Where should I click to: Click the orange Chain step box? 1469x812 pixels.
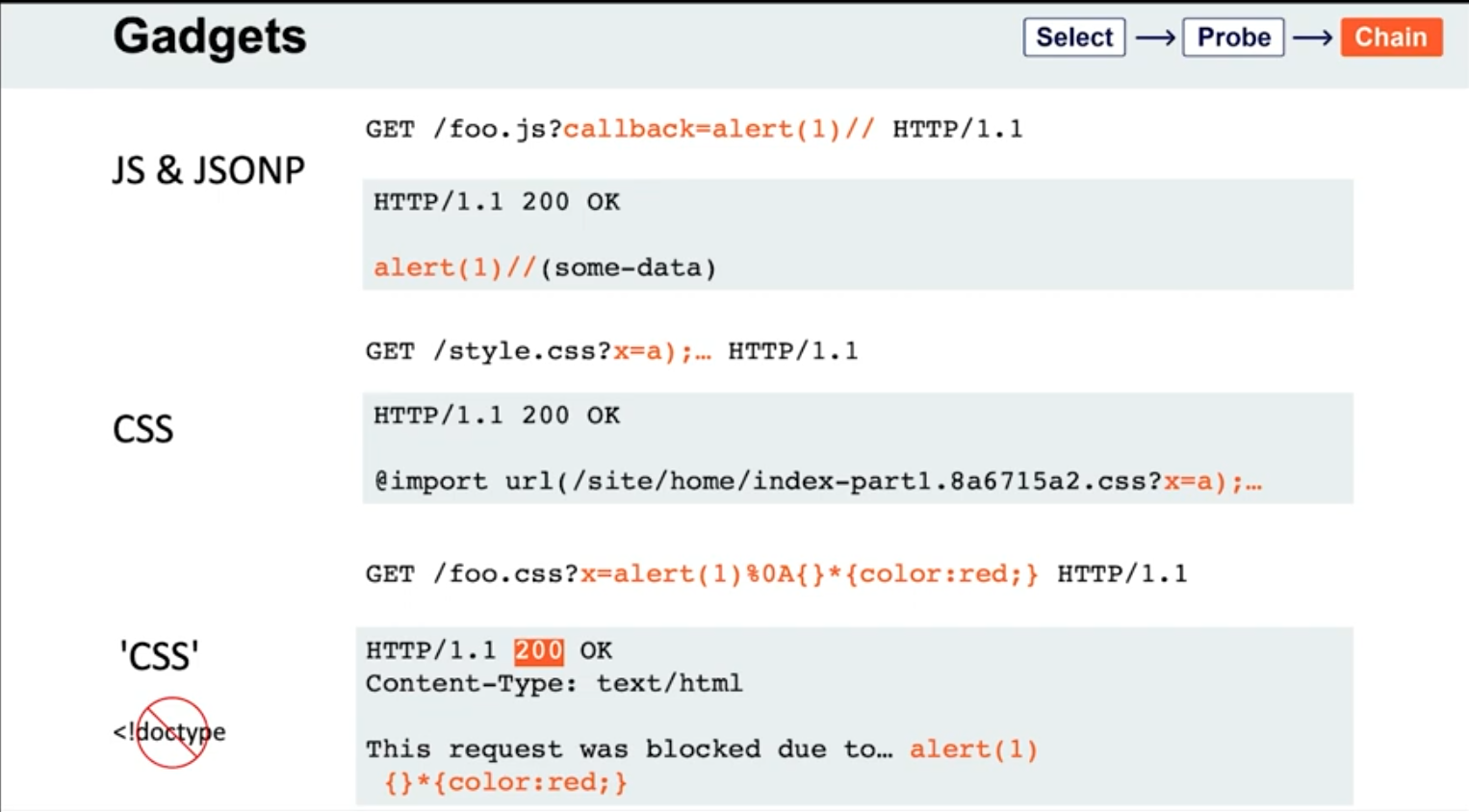1391,38
